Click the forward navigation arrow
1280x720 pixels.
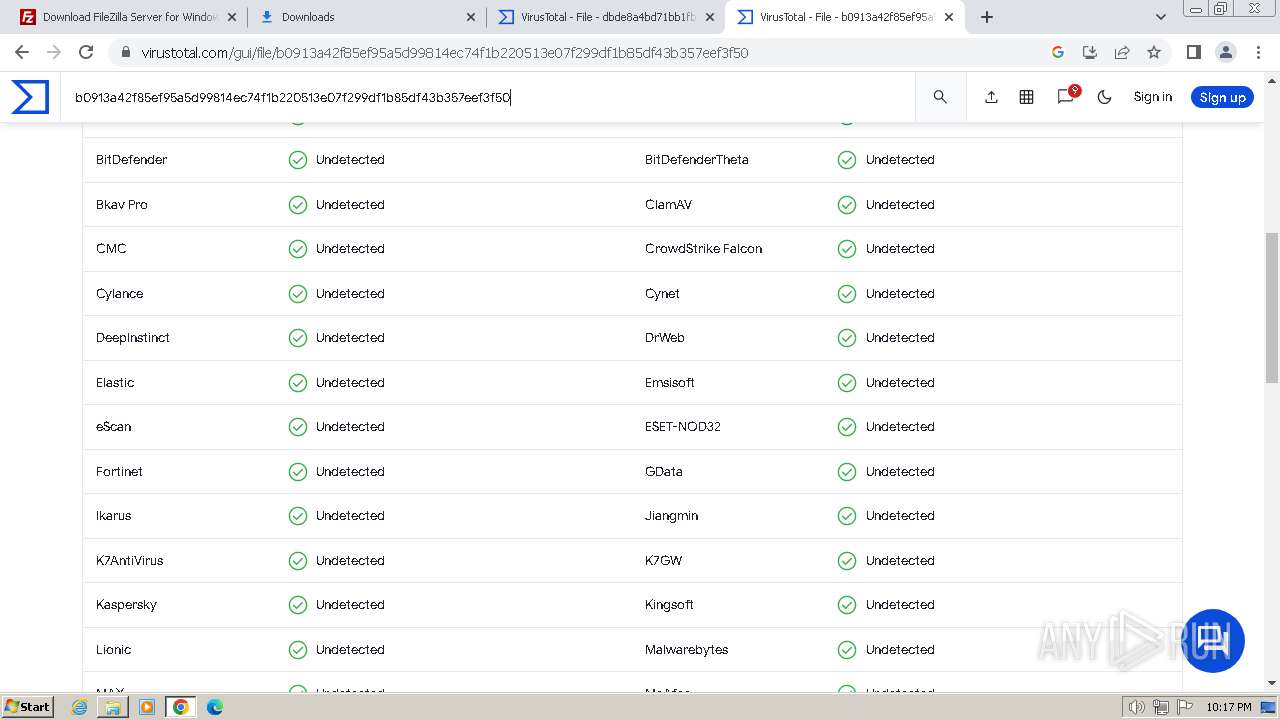tap(54, 52)
